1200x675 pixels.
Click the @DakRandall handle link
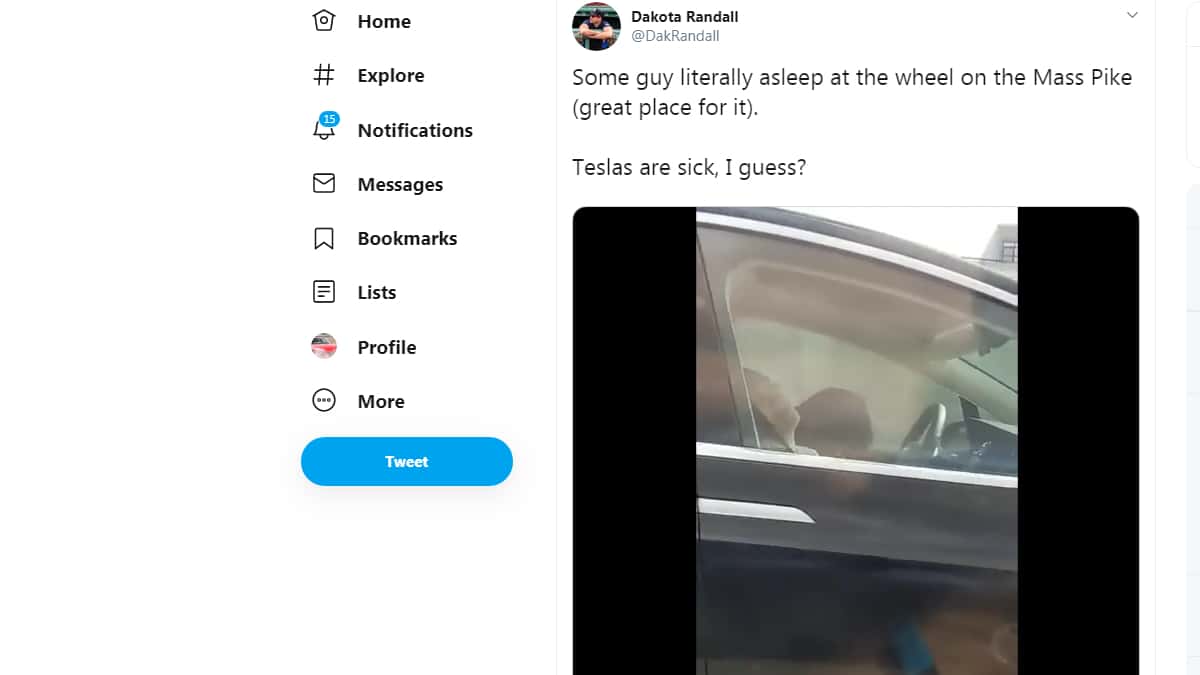pos(675,36)
